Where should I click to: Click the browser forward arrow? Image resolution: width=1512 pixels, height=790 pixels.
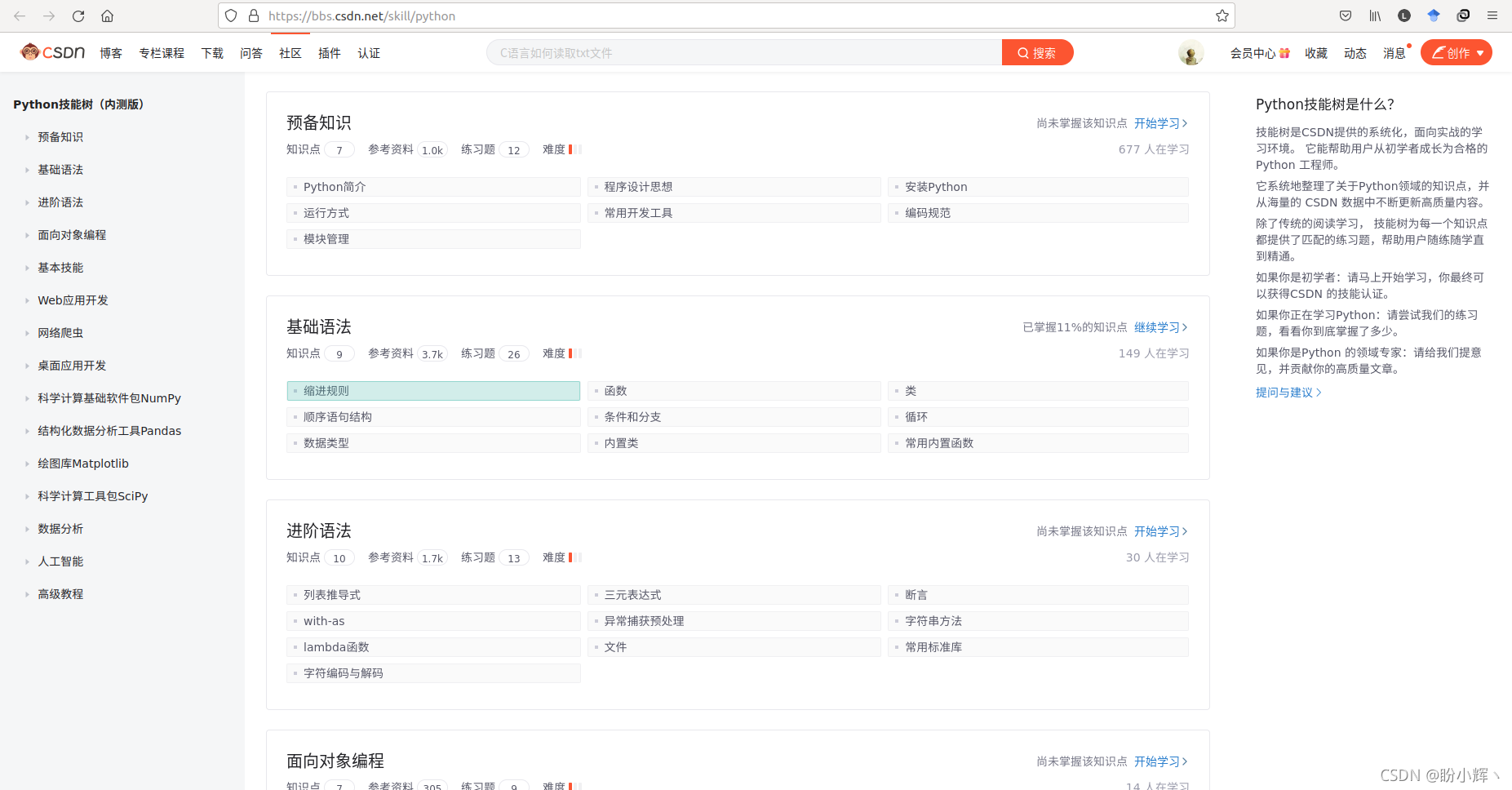[x=49, y=16]
